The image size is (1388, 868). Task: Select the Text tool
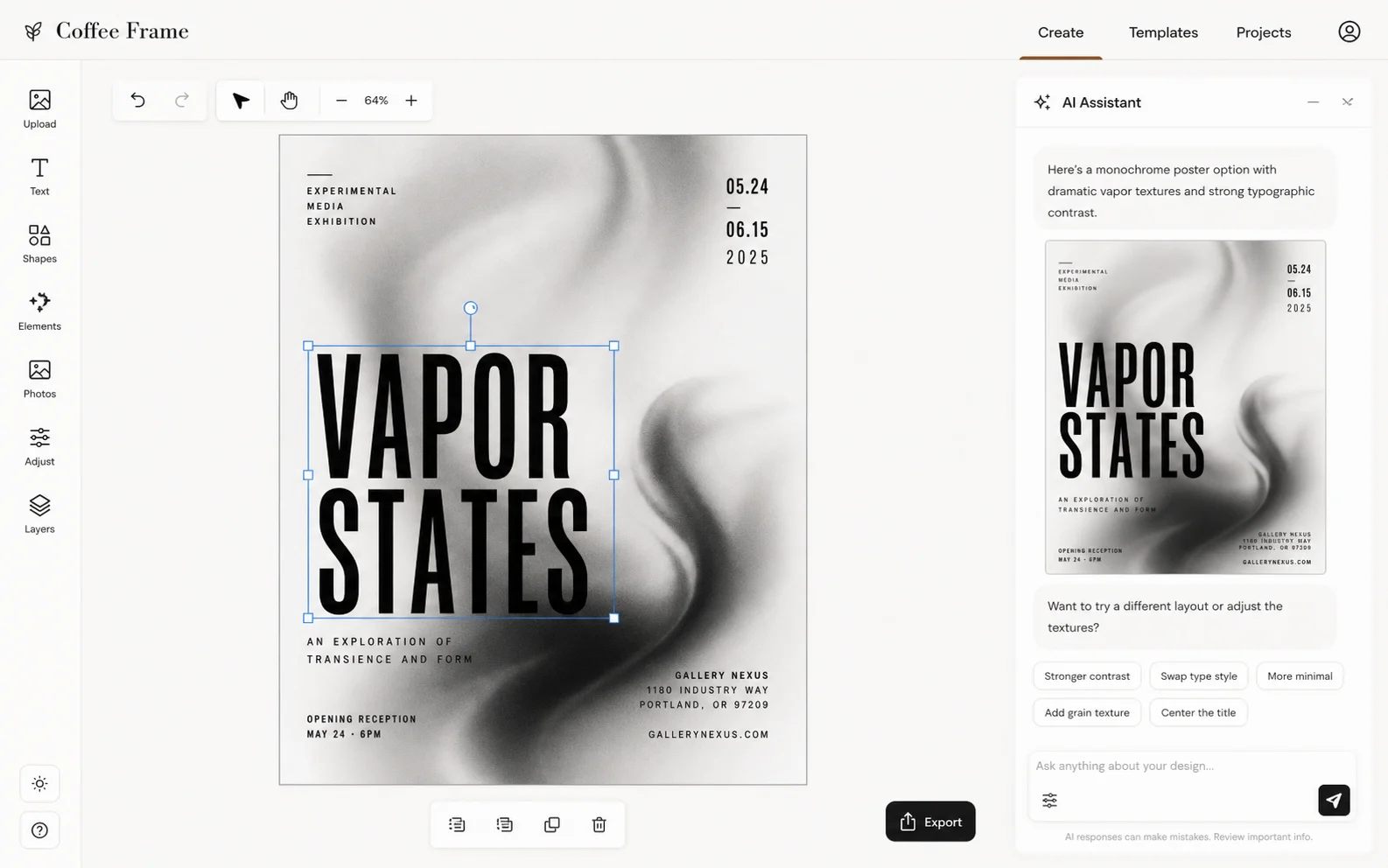(39, 176)
